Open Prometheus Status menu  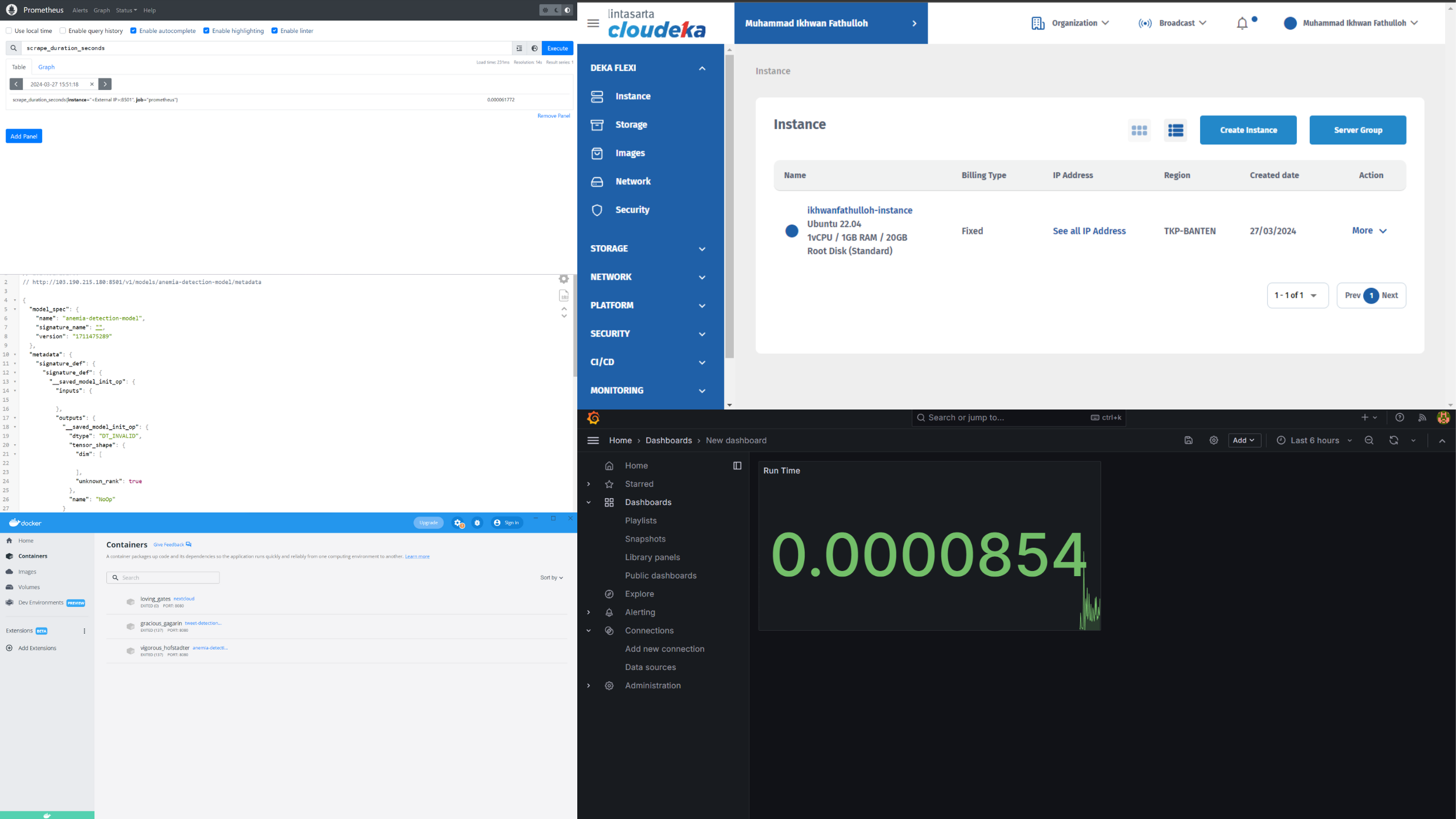(x=126, y=10)
